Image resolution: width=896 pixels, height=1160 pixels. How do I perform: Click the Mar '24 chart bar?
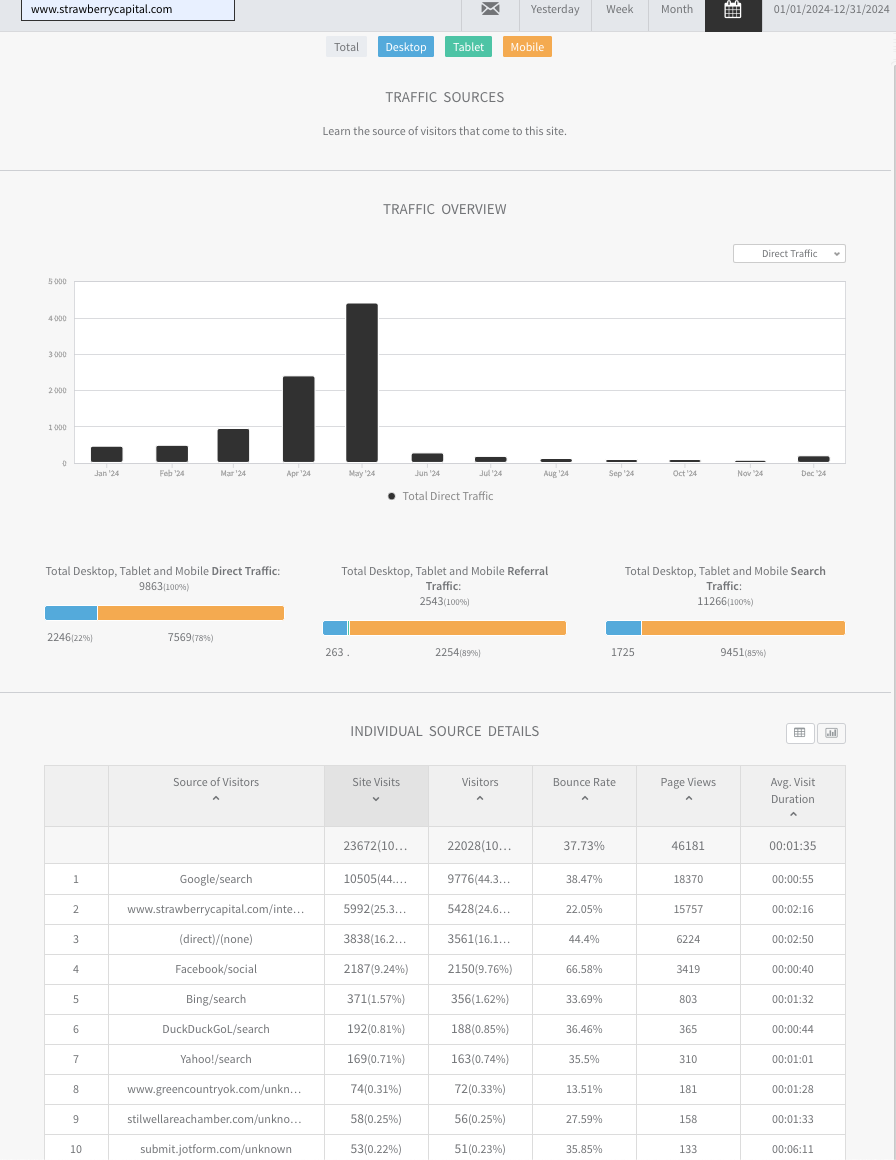click(233, 445)
